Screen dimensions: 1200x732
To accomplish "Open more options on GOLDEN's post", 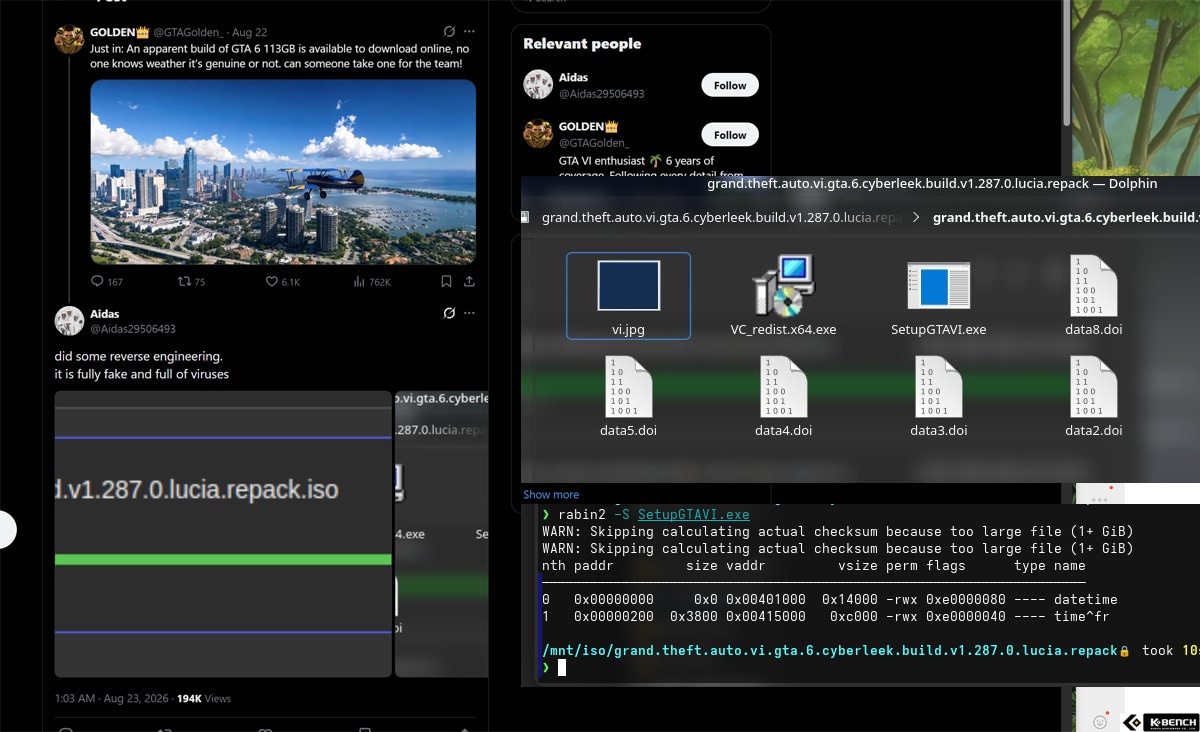I will [469, 33].
